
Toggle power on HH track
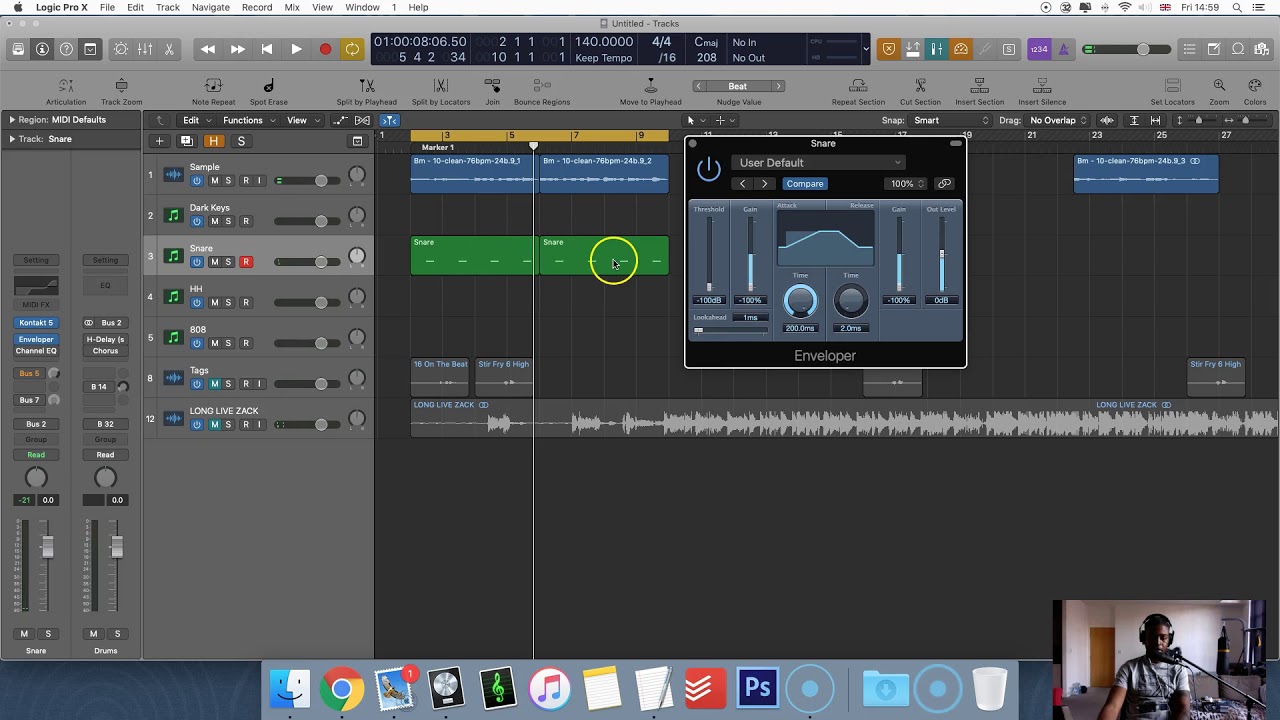click(x=197, y=302)
